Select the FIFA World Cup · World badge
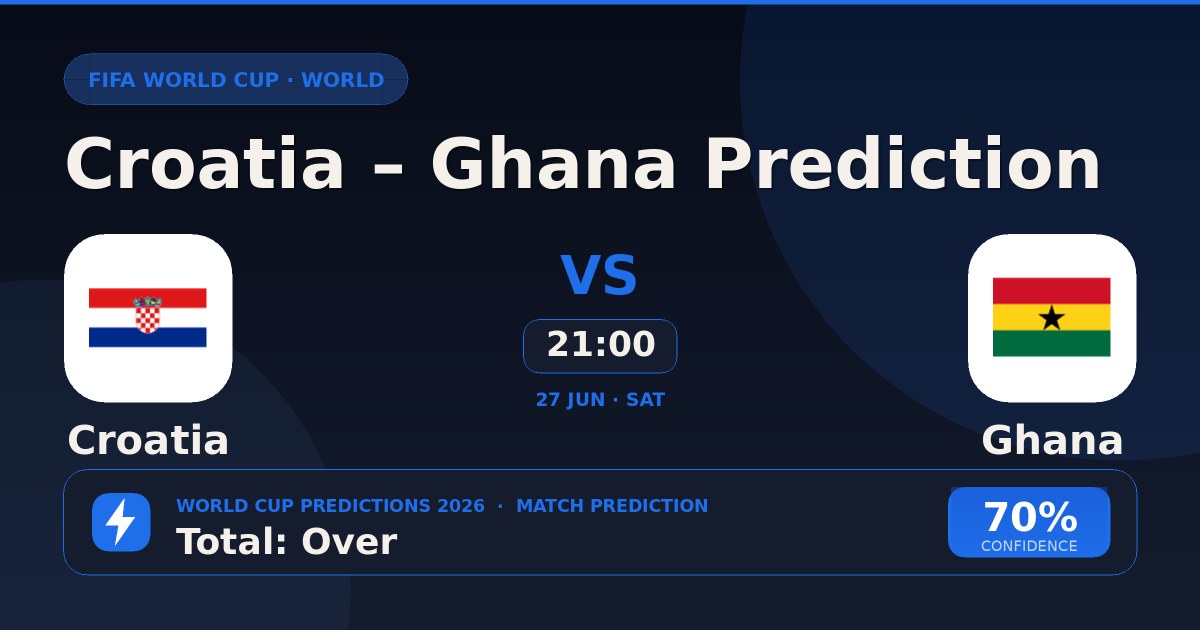 236,80
